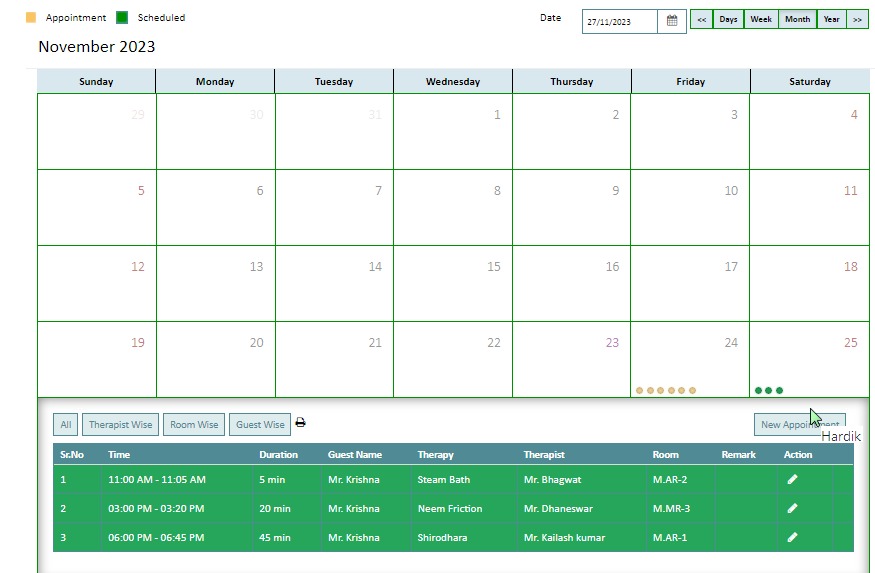The height and width of the screenshot is (573, 875).
Task: Filter list by Guest Wise
Action: point(260,425)
